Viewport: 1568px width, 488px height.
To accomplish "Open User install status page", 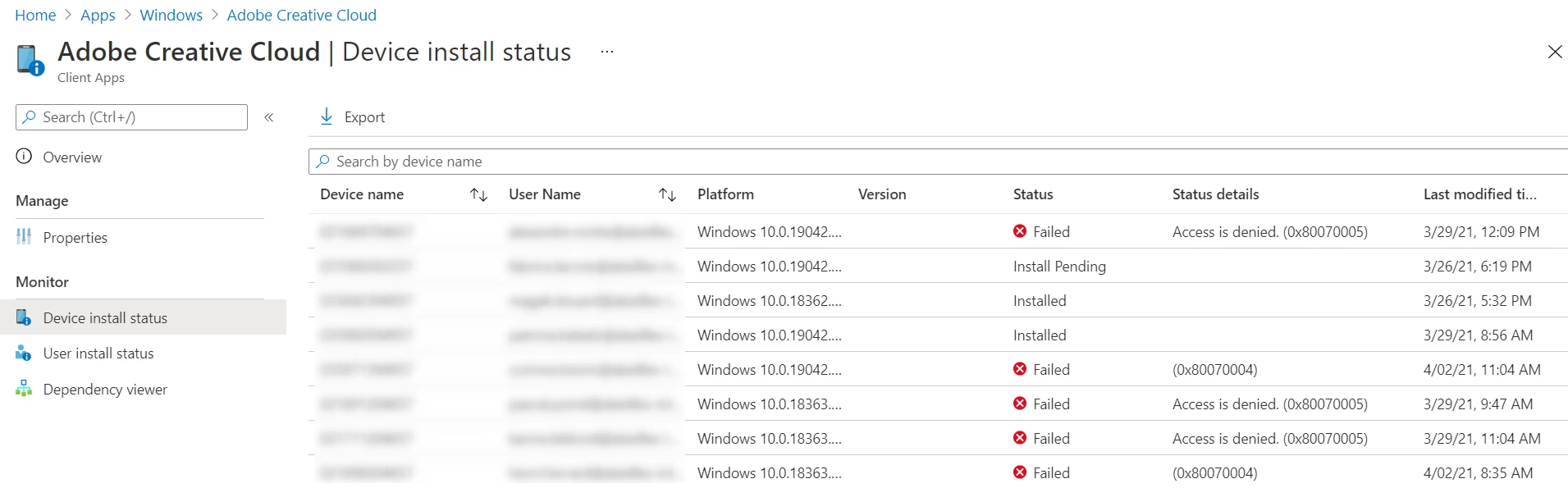I will [x=98, y=353].
